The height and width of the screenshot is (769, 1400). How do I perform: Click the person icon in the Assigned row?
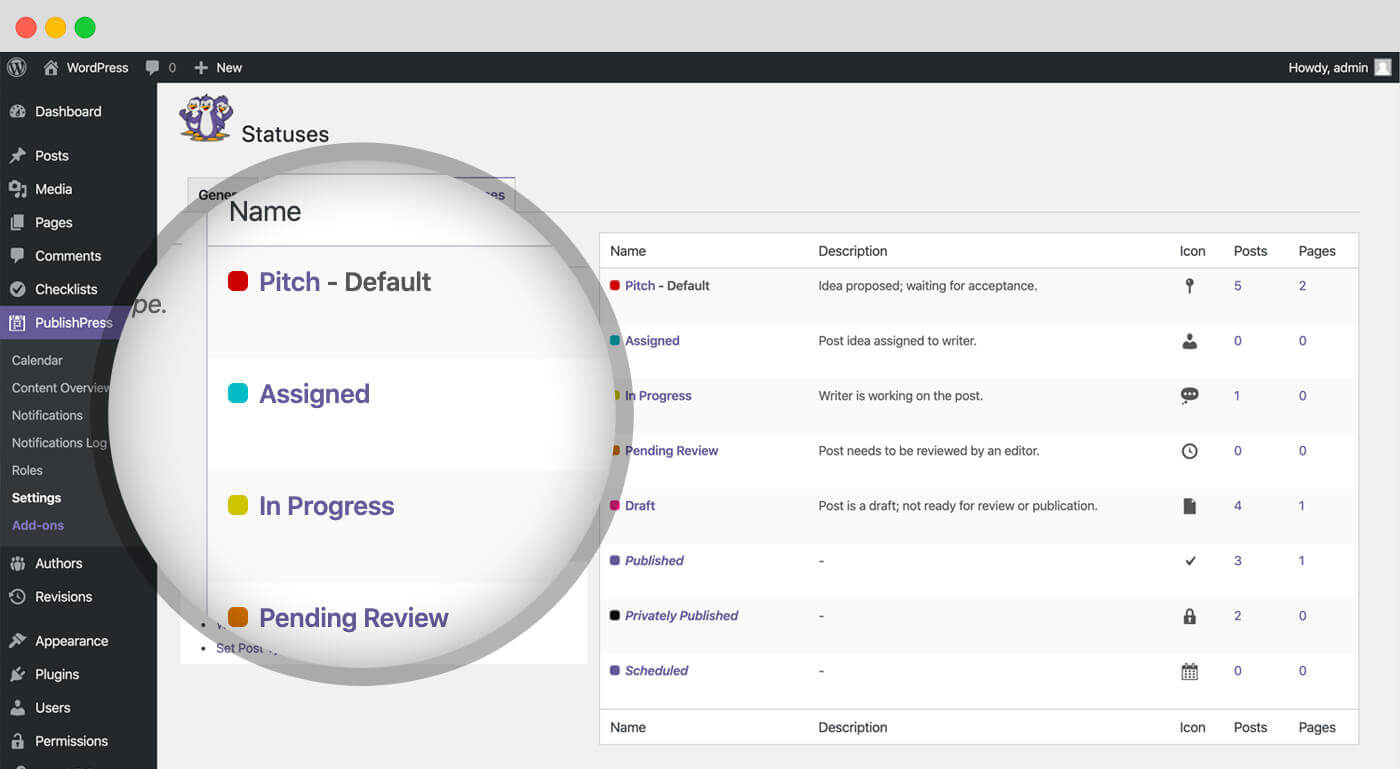point(1189,341)
